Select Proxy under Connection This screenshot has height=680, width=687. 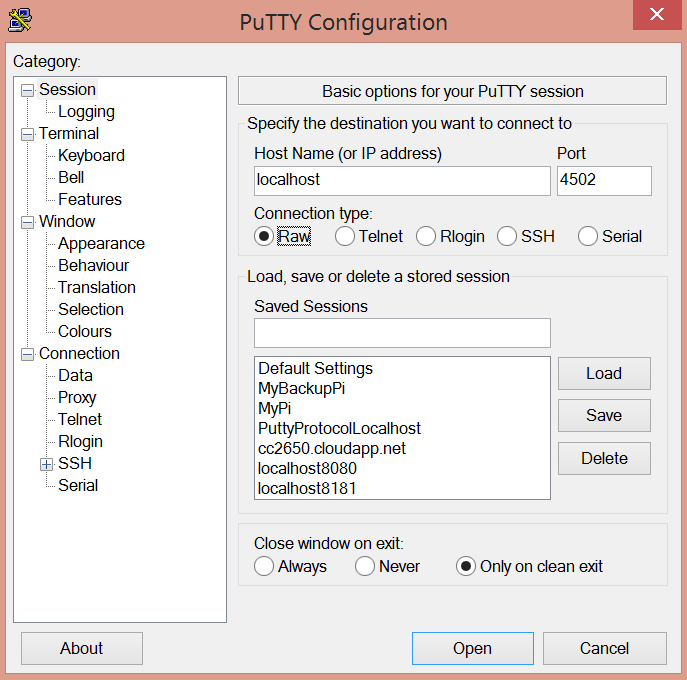(77, 397)
